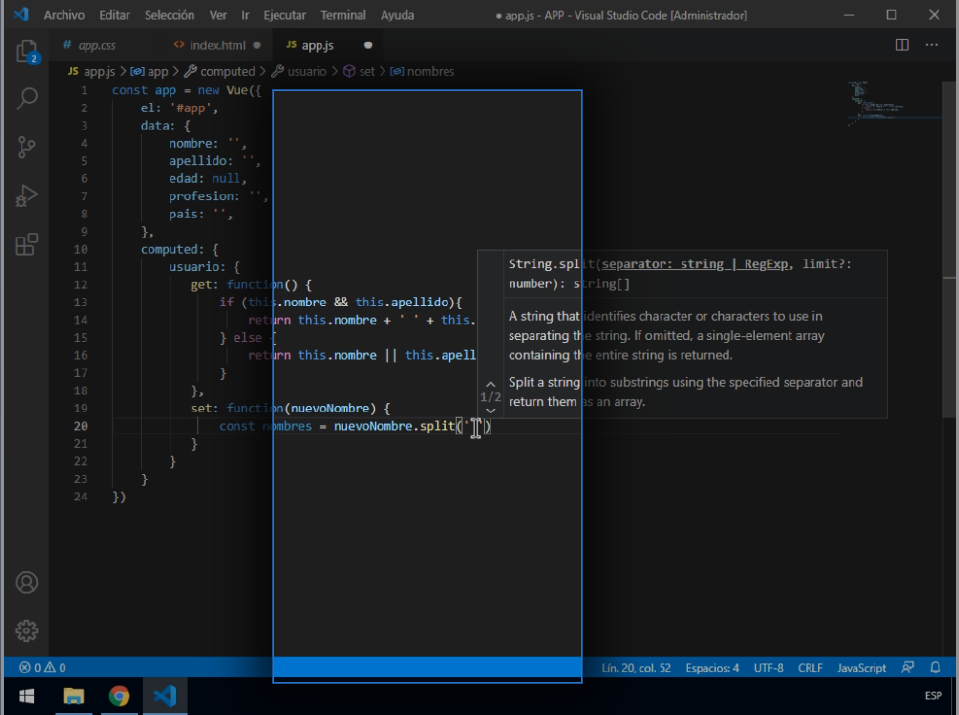Screen dimensions: 959x715
Task: Click the Accounts icon in activity bar
Action: 27,582
